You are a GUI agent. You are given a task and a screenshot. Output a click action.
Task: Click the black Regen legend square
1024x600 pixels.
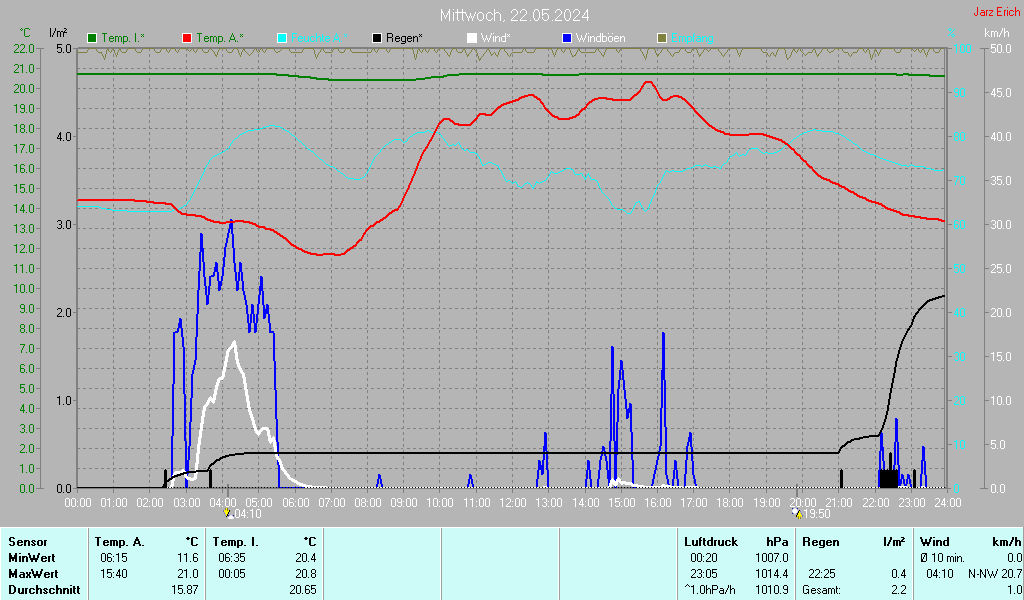click(x=377, y=38)
